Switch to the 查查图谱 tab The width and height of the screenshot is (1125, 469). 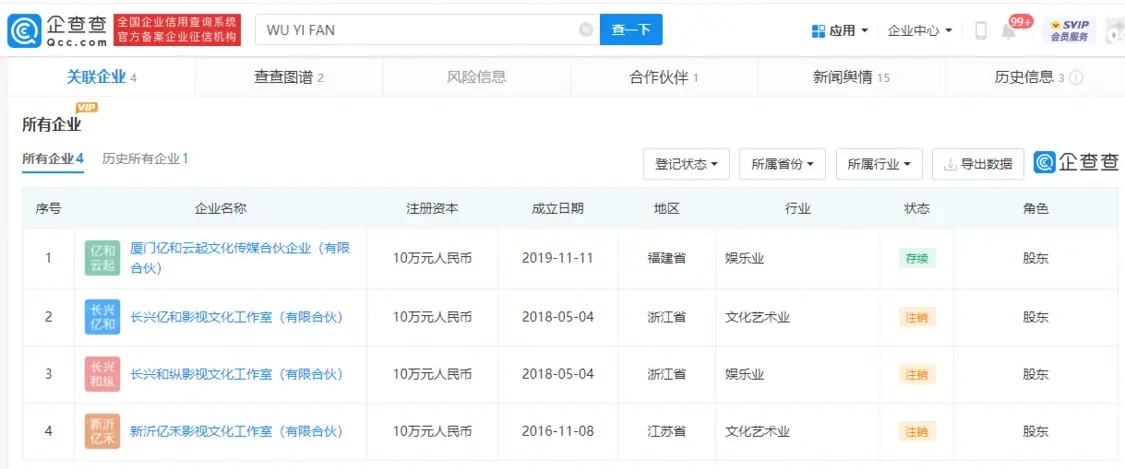click(x=289, y=77)
